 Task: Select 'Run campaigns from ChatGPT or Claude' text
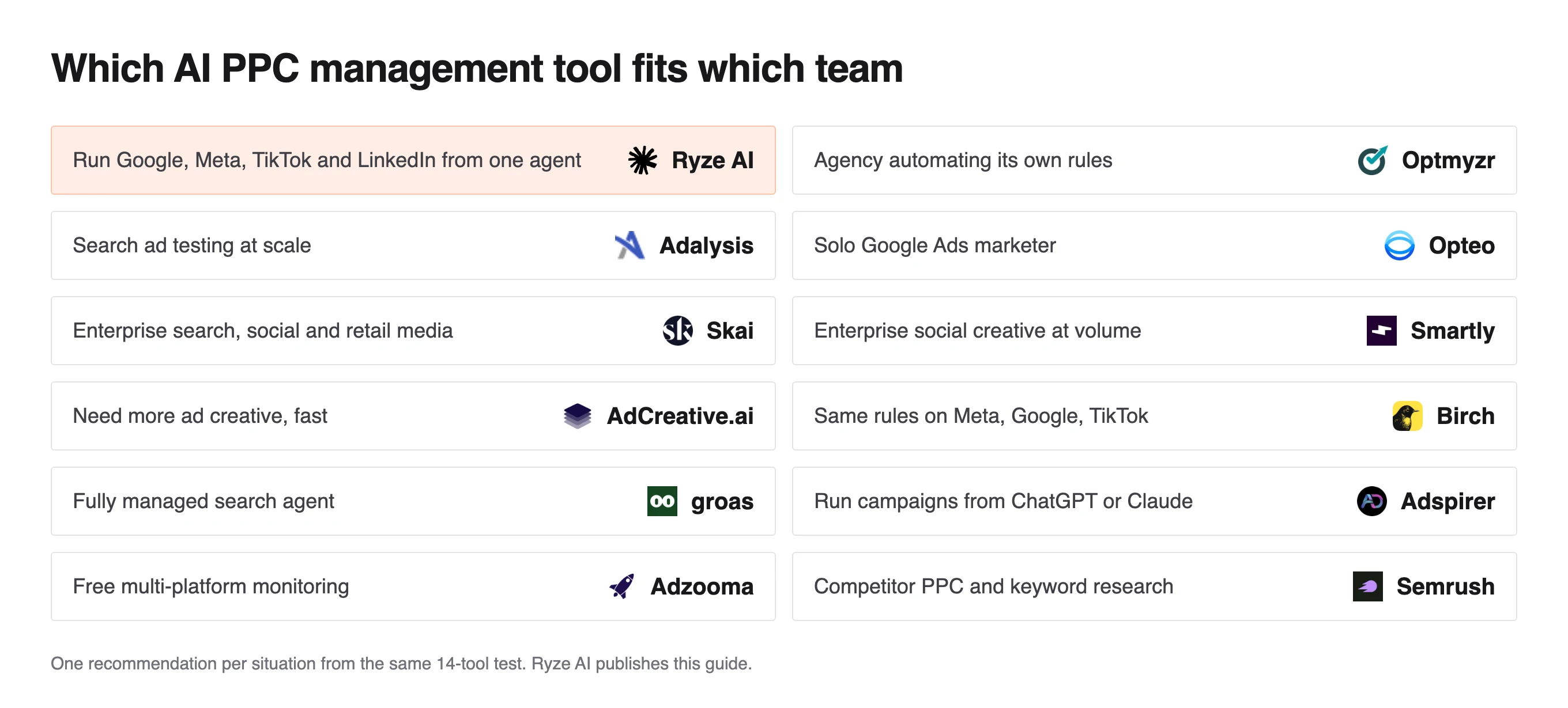[x=1003, y=501]
